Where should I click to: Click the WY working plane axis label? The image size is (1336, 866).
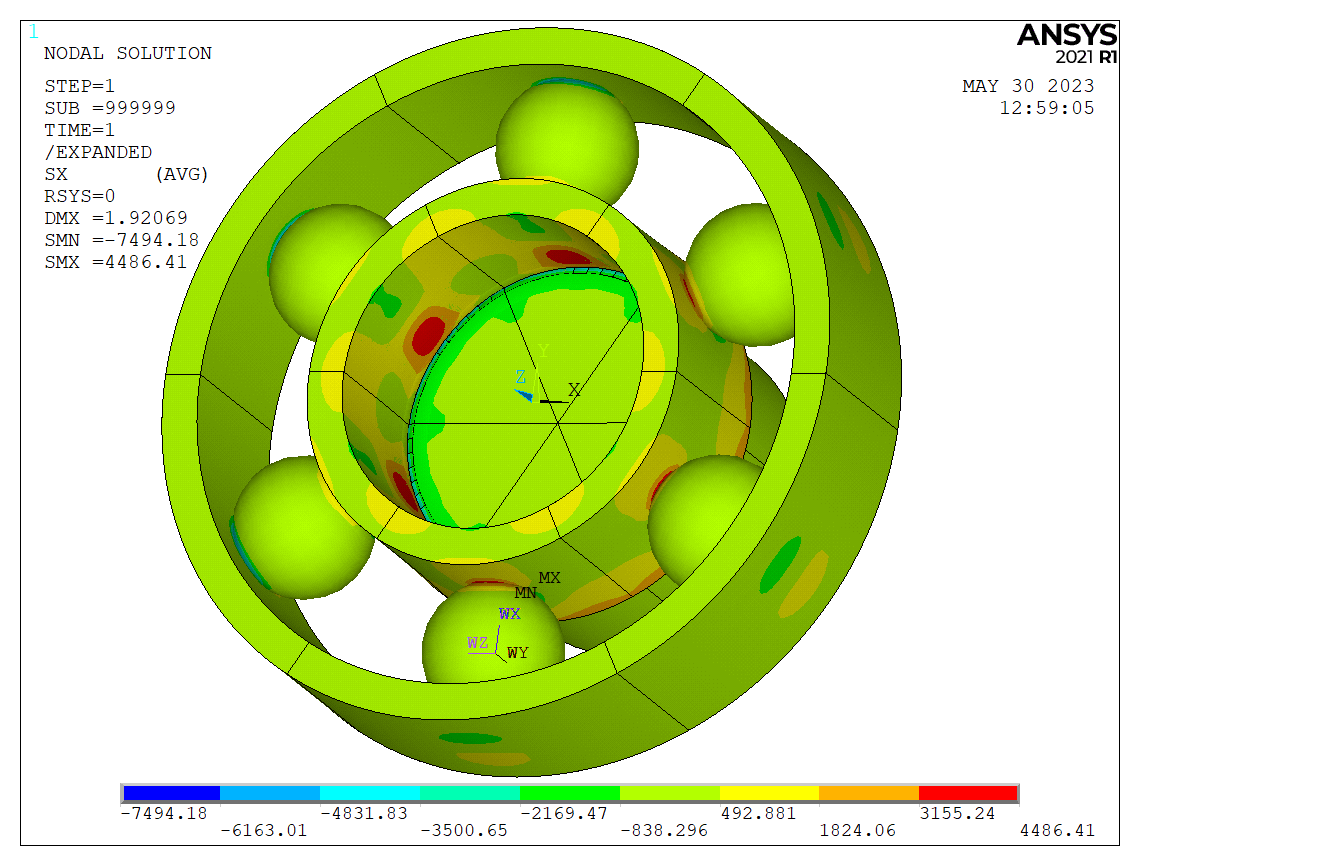tap(517, 653)
